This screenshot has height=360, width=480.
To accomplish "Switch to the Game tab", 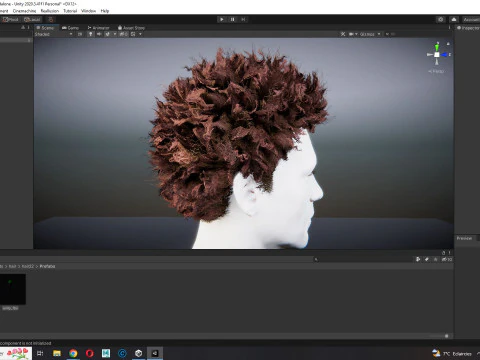I will pyautogui.click(x=70, y=28).
